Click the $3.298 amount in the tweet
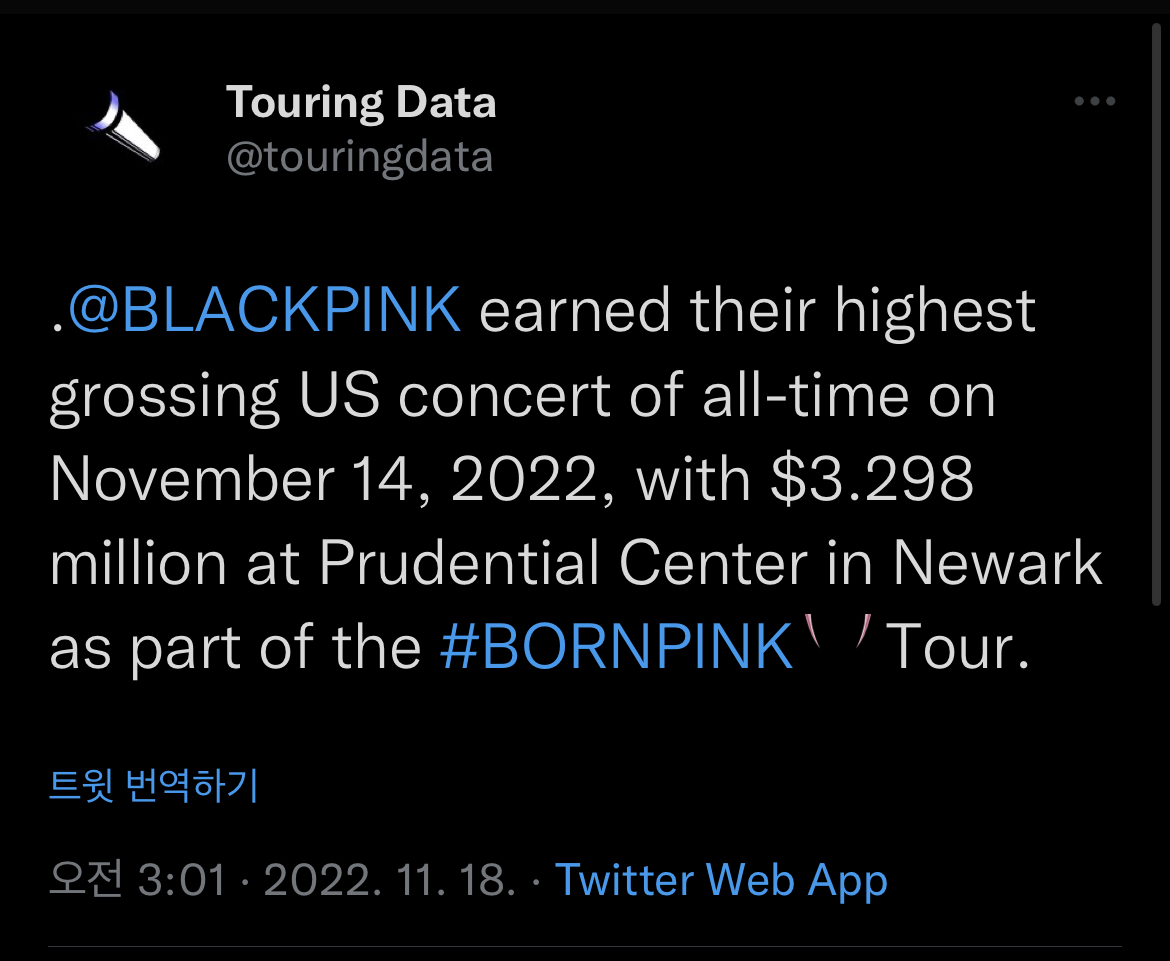This screenshot has height=961, width=1170. [x=872, y=479]
